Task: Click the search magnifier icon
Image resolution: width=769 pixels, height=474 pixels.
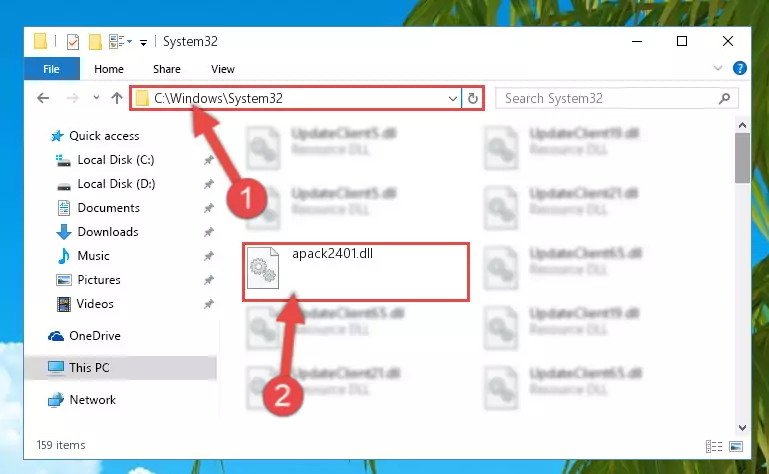Action: (724, 99)
